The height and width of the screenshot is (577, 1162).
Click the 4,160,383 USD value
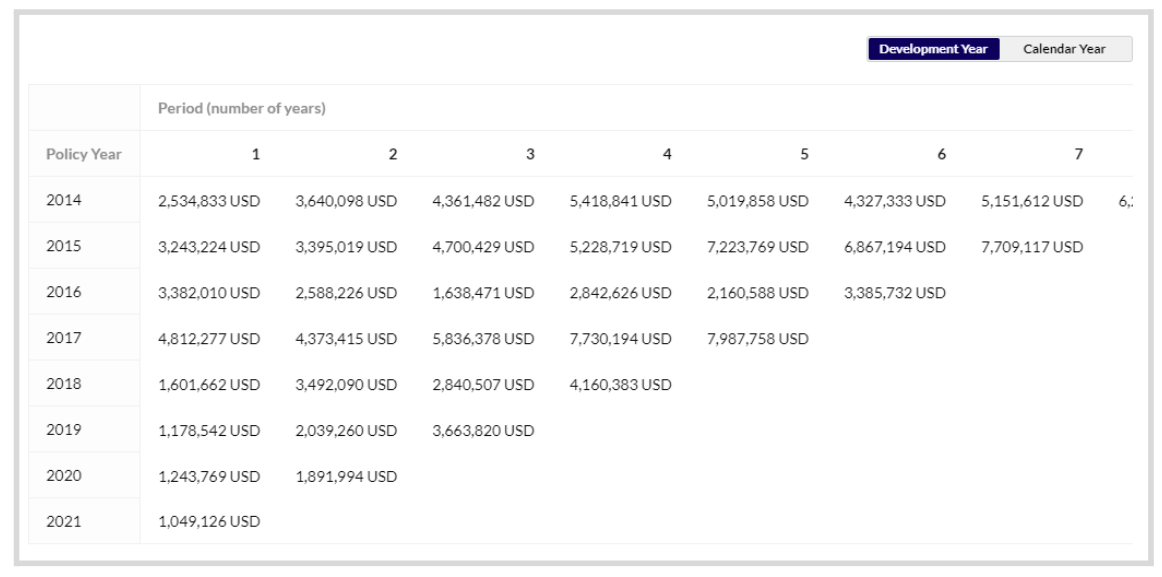620,384
